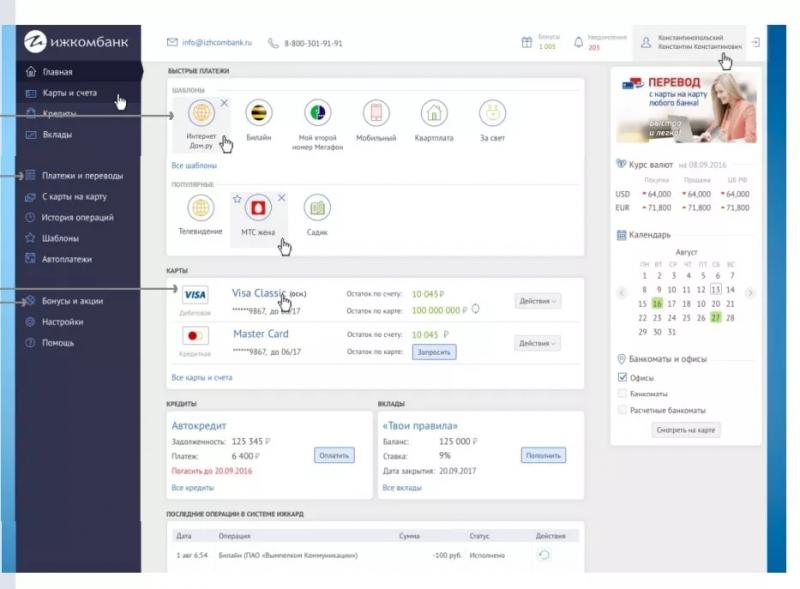Image resolution: width=800 pixels, height=589 pixels.
Task: Go to next month in calendar
Action: tap(750, 293)
